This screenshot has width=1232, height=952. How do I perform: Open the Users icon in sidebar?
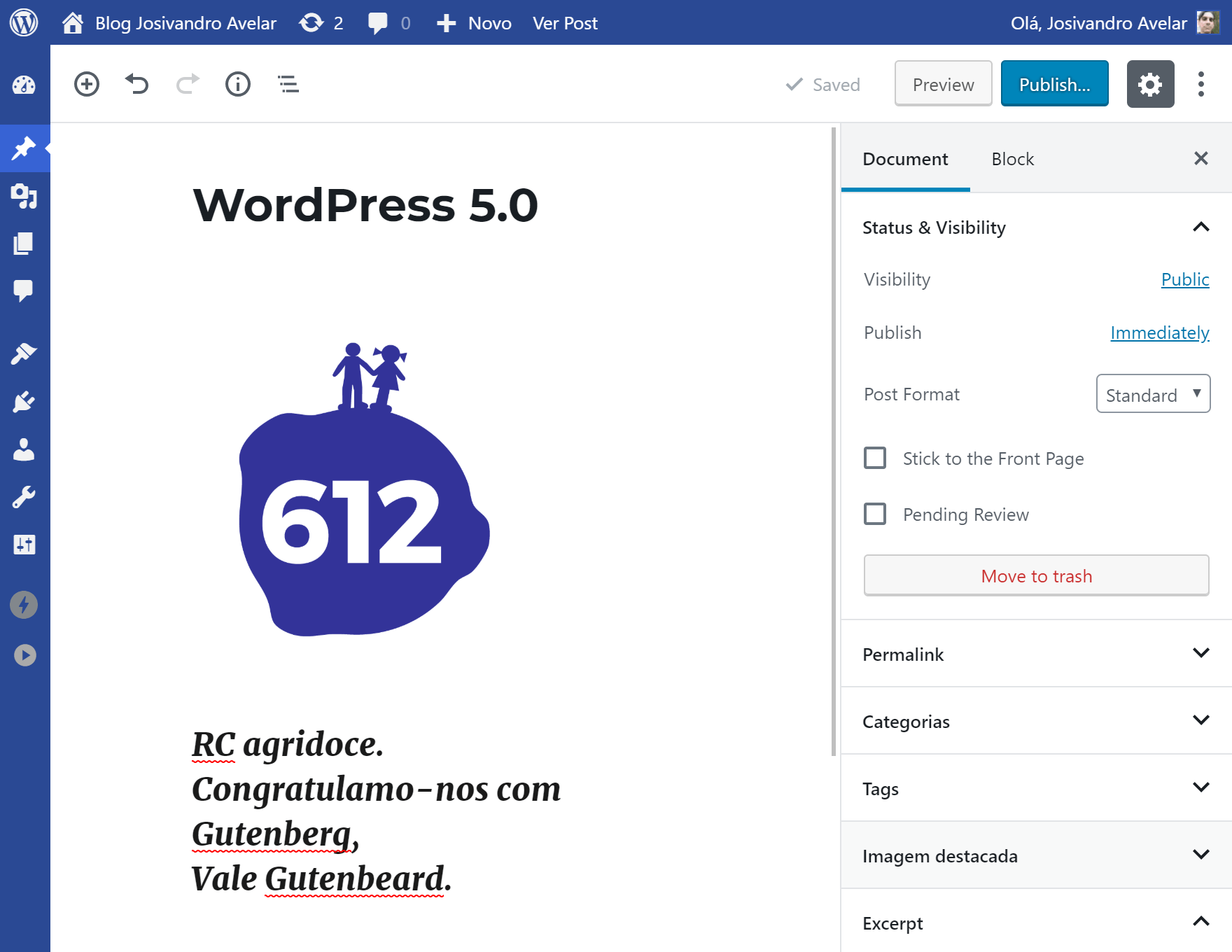tap(24, 449)
